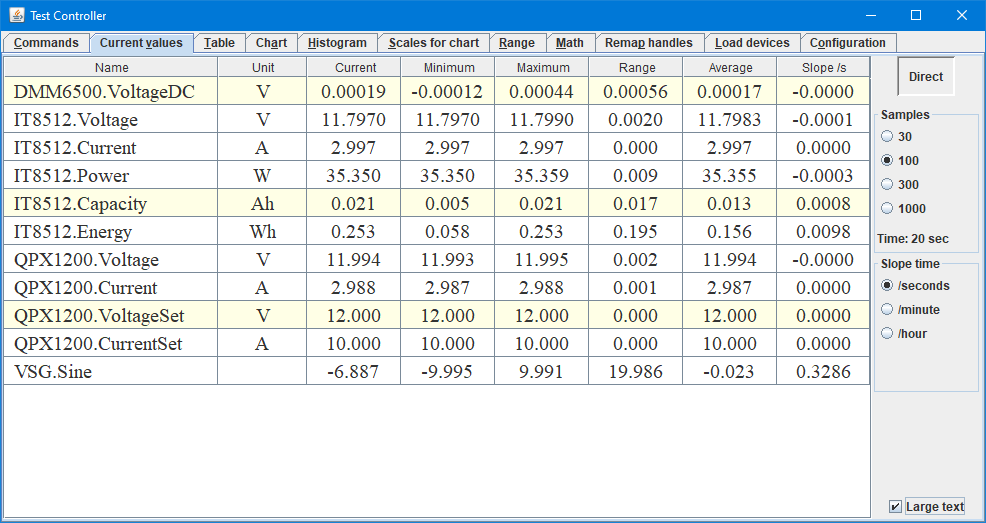Click the Slope /s column header
Screen dimensions: 986x523
pyautogui.click(x=824, y=67)
